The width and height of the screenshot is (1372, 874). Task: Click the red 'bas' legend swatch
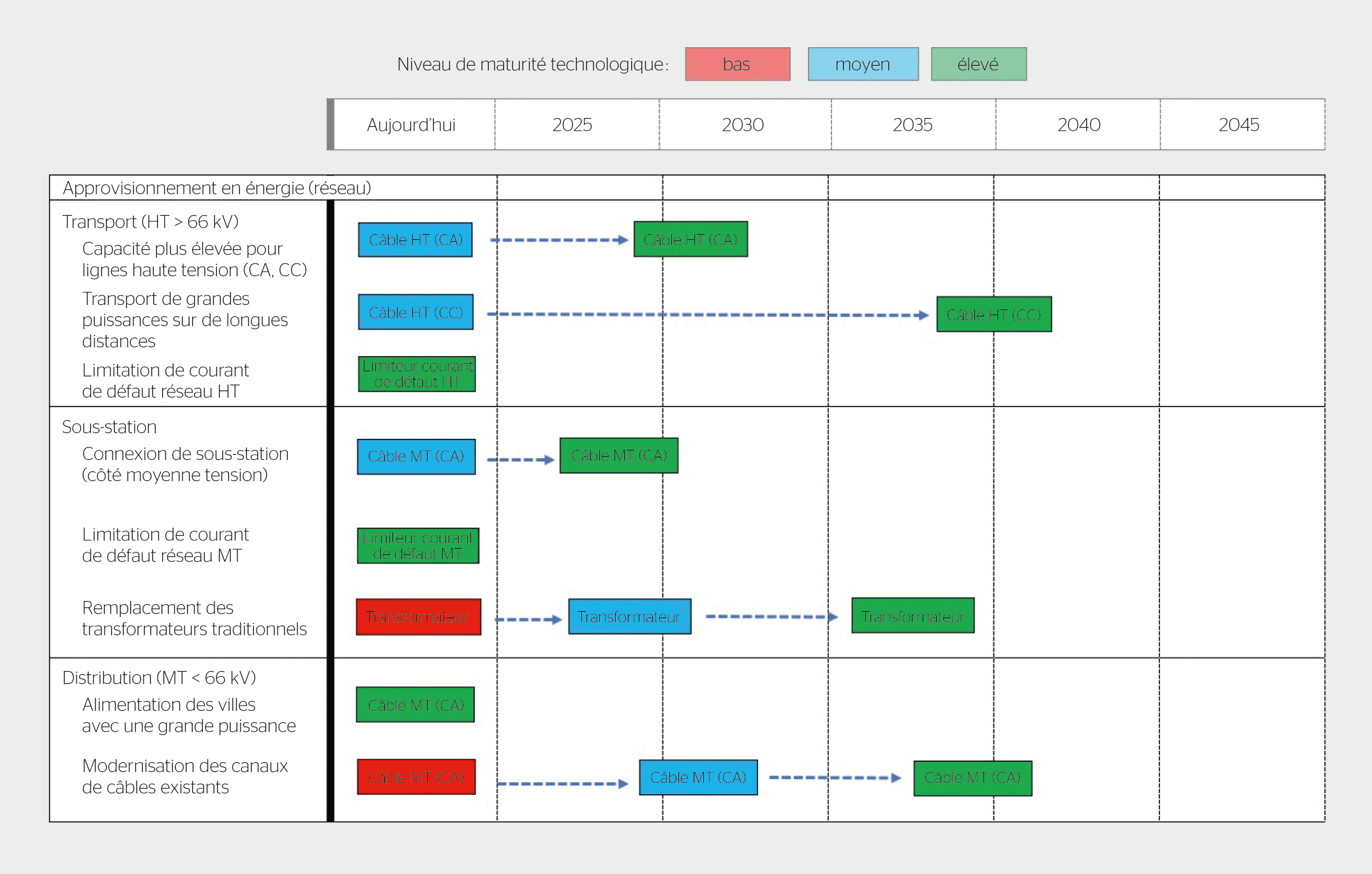click(x=737, y=64)
